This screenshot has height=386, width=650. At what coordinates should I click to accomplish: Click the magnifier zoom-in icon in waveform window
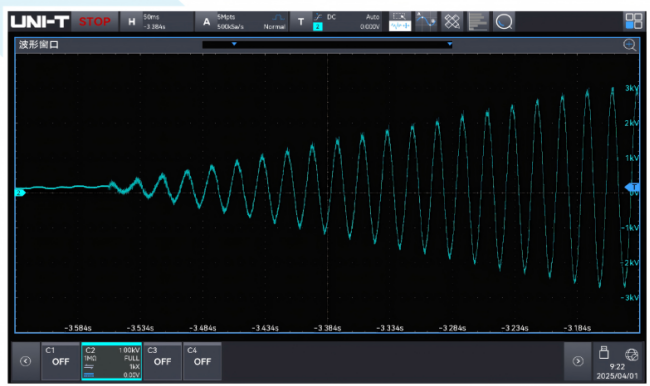(x=629, y=45)
